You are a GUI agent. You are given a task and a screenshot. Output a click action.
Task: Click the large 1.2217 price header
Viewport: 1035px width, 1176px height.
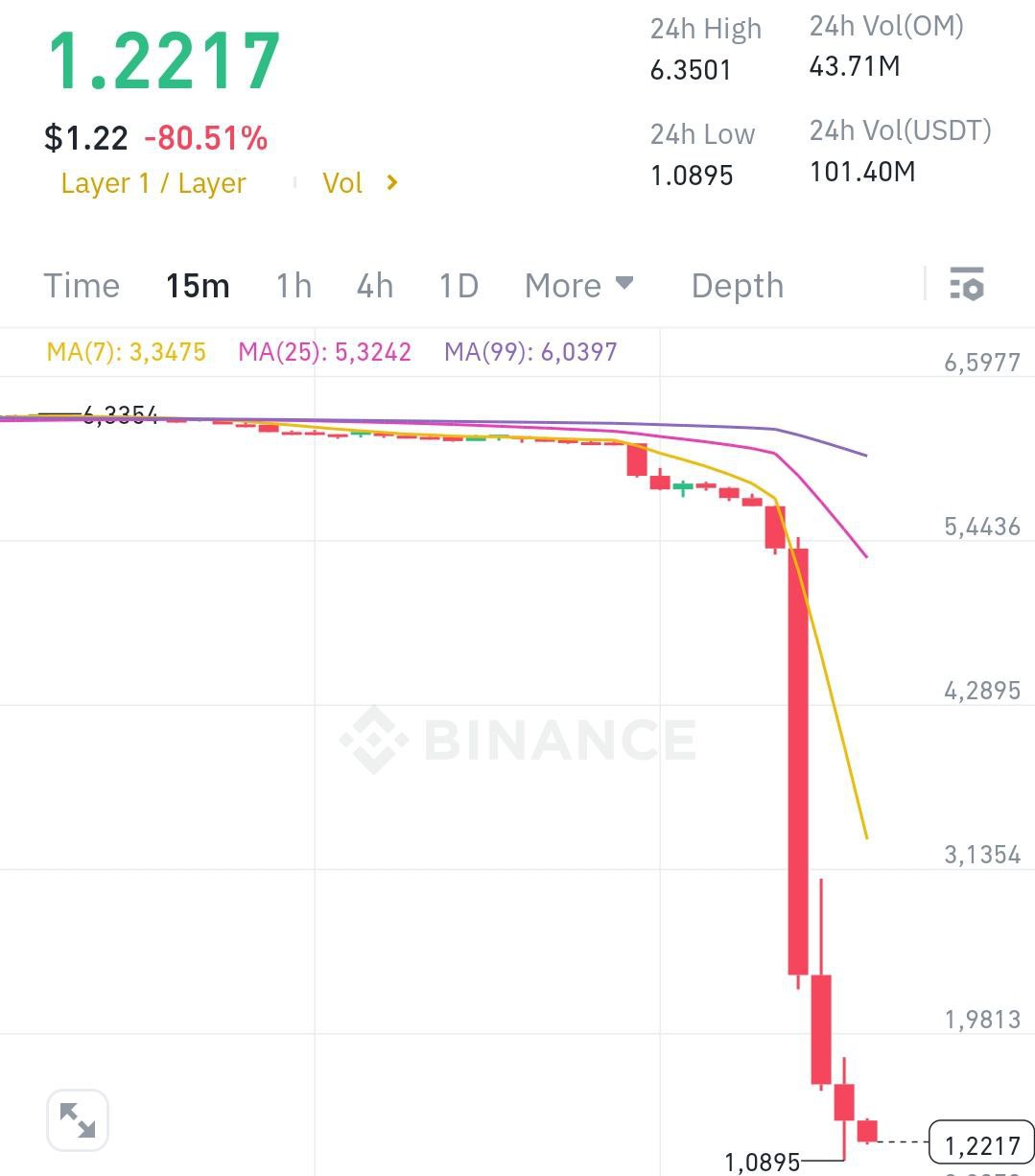click(164, 62)
